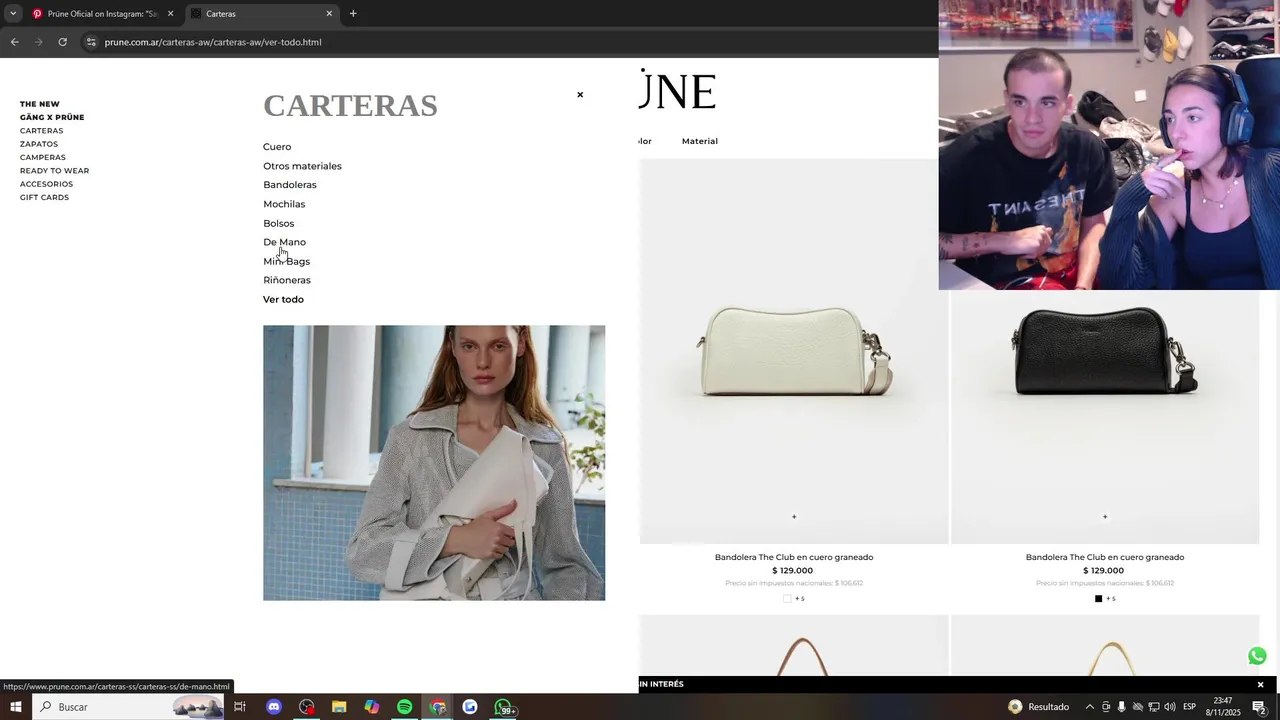This screenshot has height=720, width=1280.
Task: Open Discord from the taskbar
Action: (x=274, y=707)
